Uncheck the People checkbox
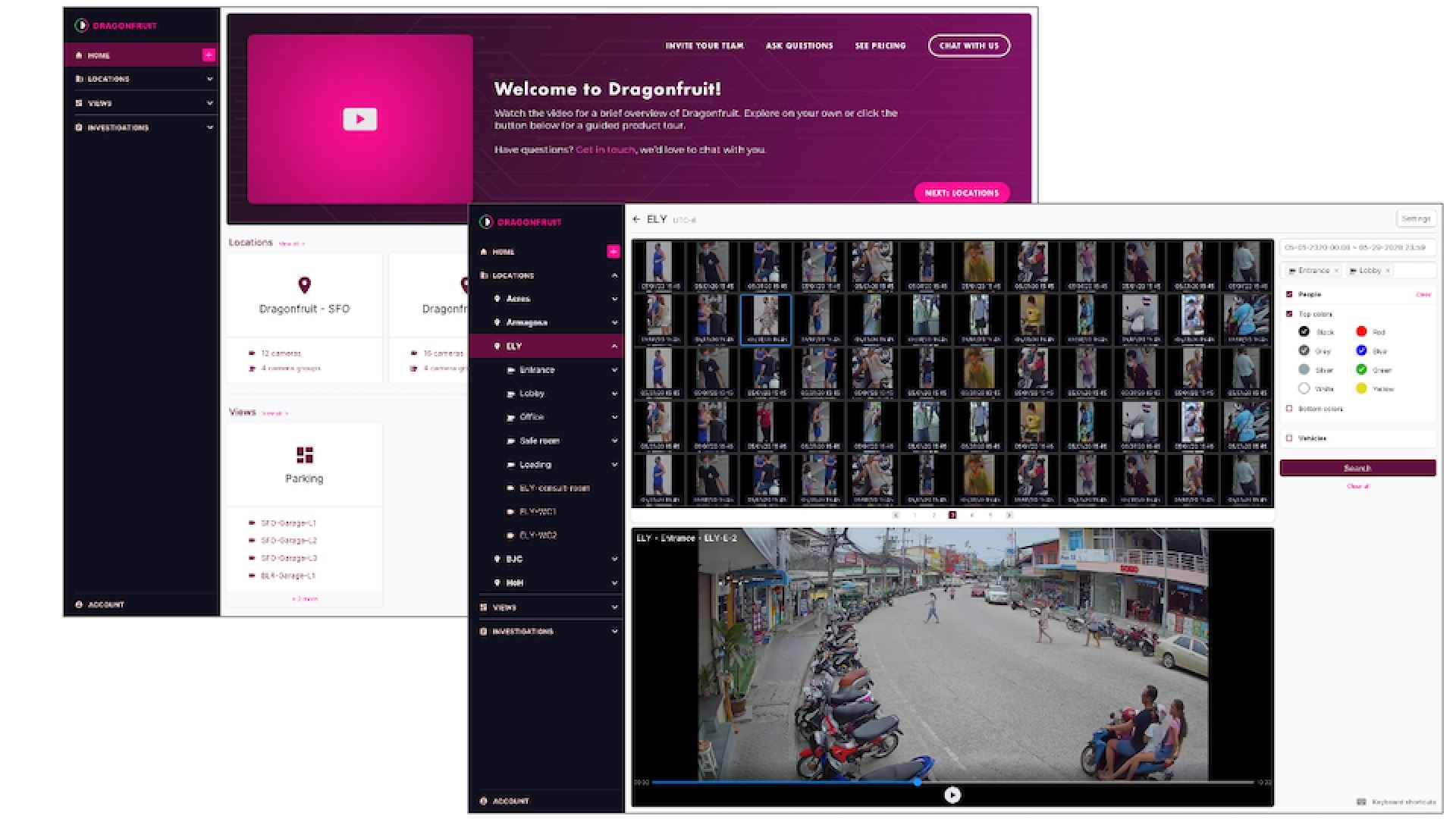Viewport: 1456px width, 819px height. tap(1289, 294)
